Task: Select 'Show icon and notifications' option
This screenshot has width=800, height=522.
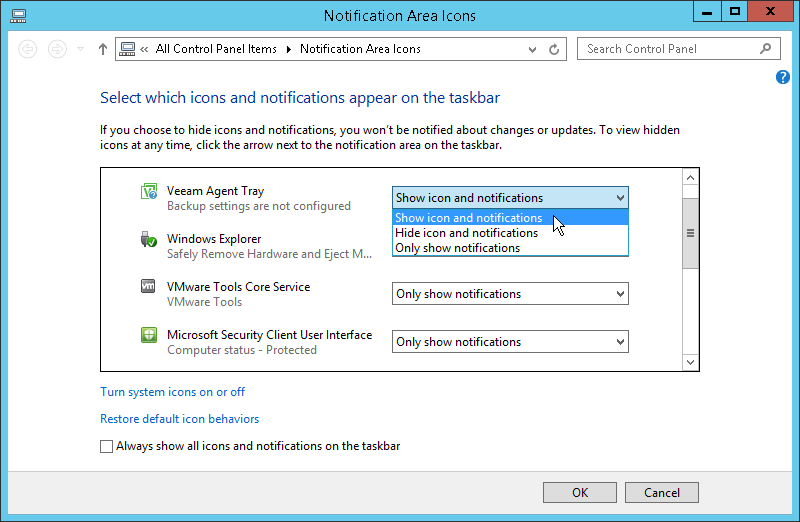Action: pos(510,218)
